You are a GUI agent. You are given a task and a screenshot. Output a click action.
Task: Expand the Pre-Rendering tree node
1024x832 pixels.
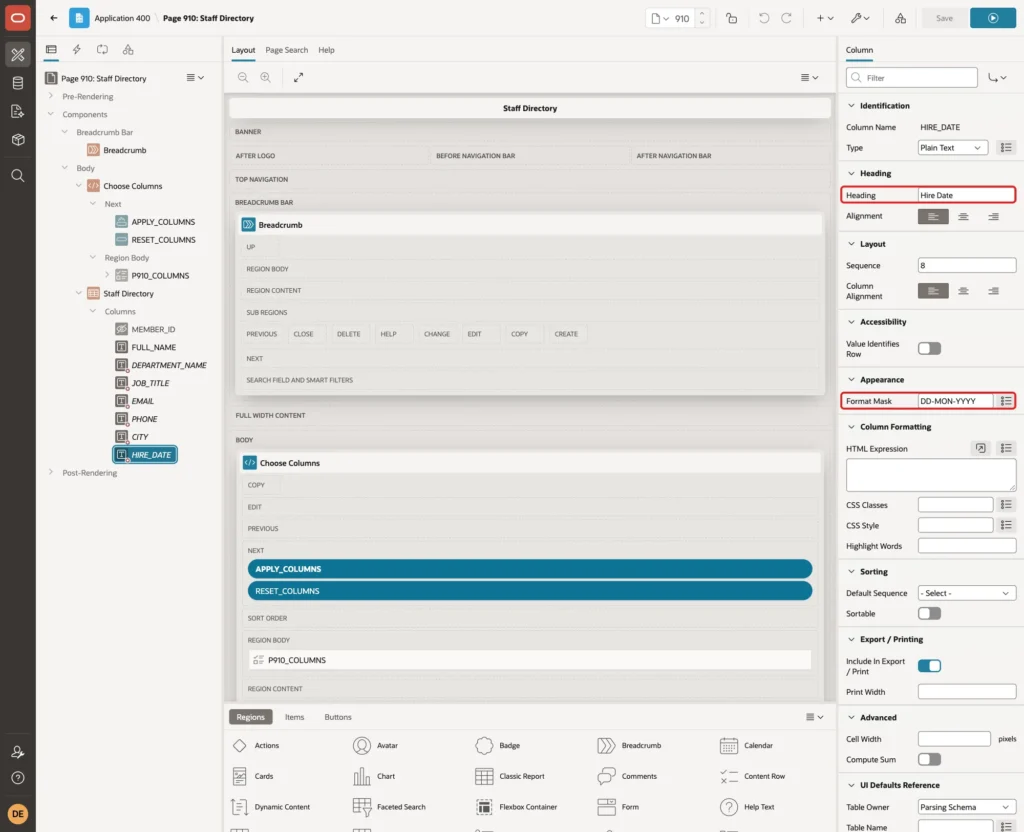click(50, 96)
